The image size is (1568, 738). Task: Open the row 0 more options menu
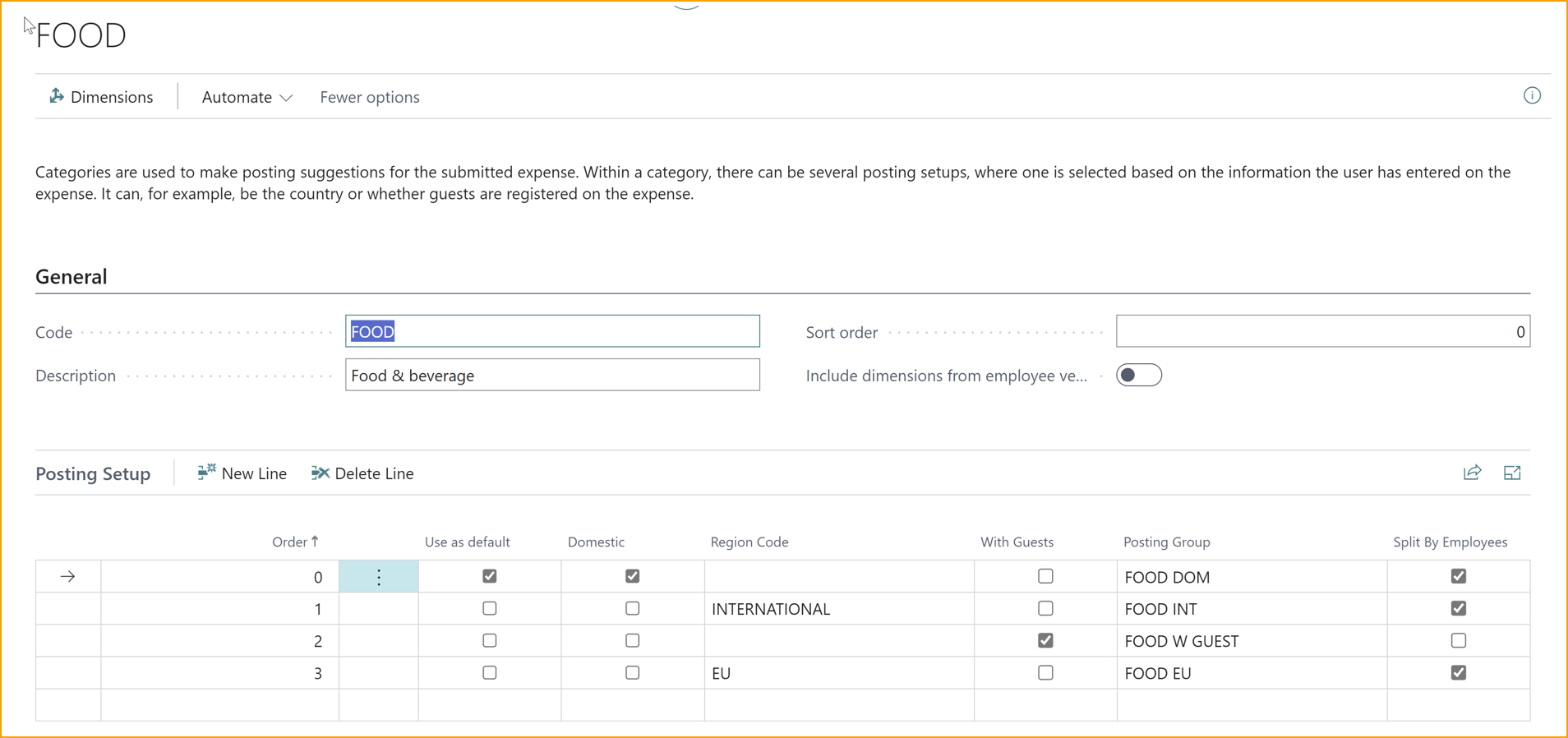379,577
